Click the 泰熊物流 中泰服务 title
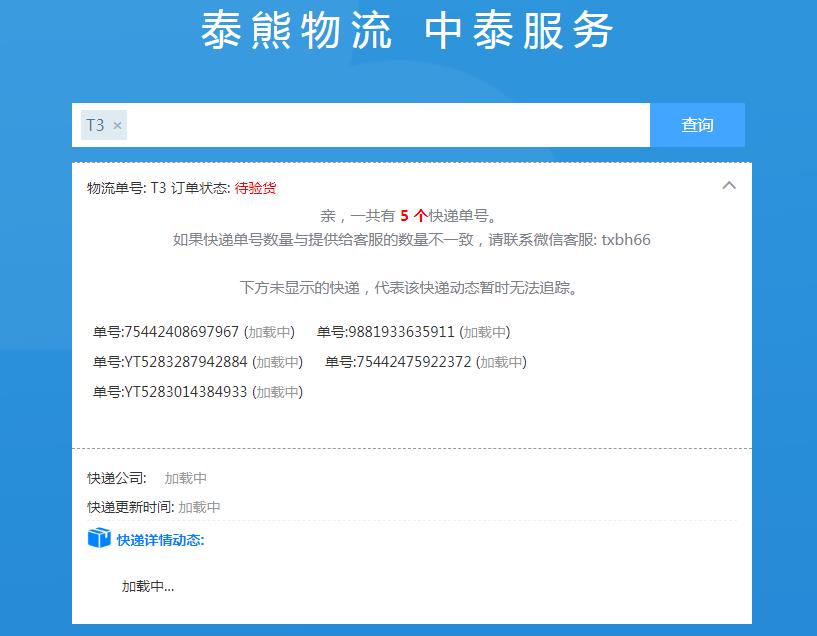 [x=407, y=31]
